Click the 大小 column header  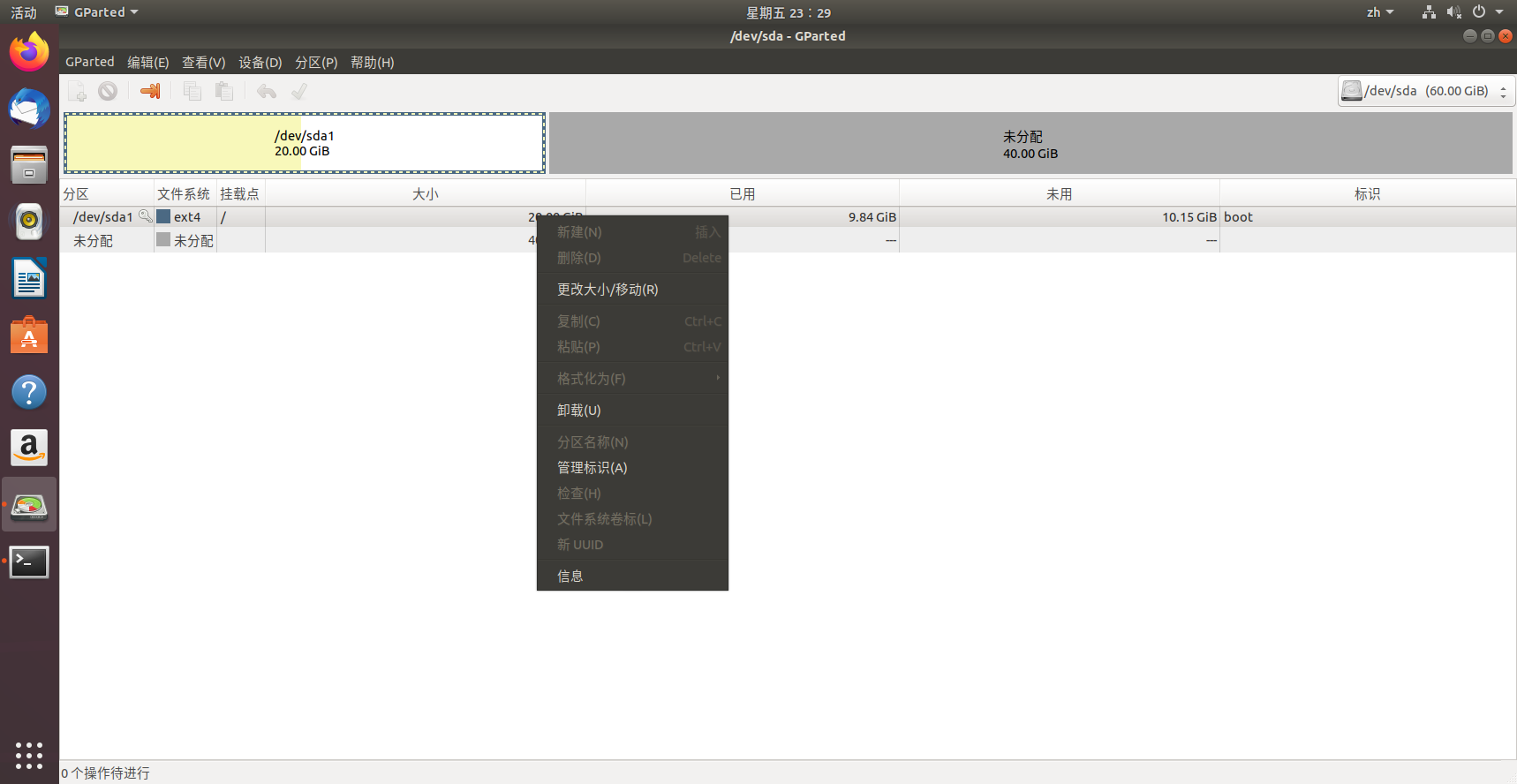[x=425, y=193]
